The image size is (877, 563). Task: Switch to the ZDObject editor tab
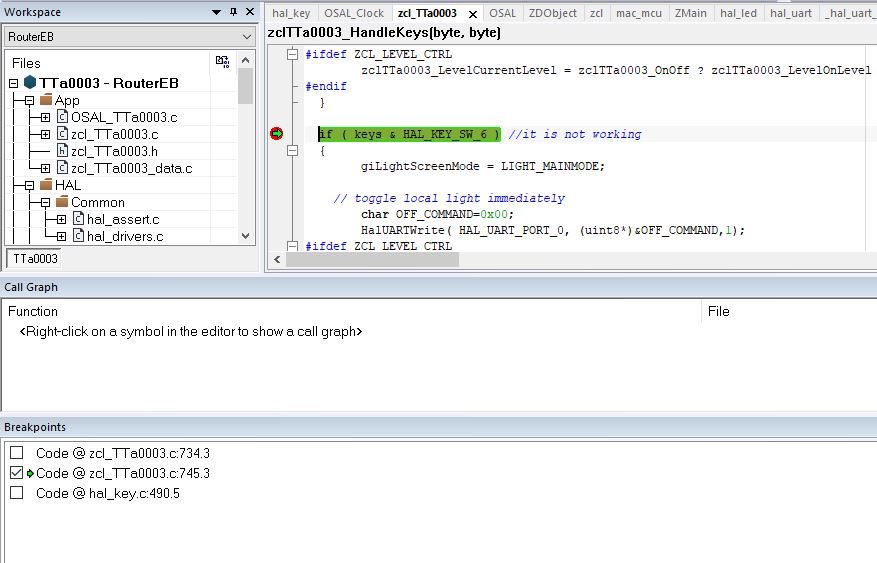(x=553, y=13)
